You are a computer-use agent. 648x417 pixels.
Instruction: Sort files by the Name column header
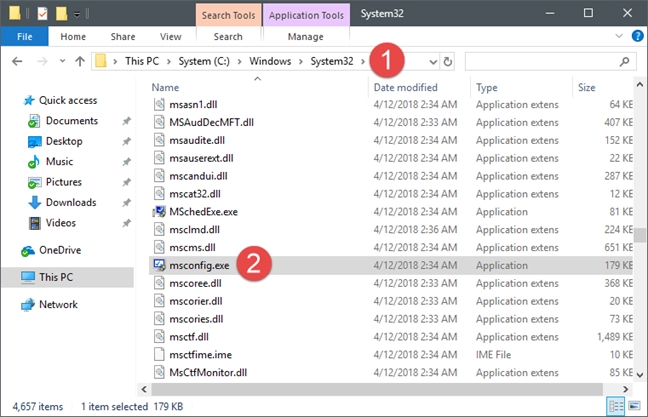pos(165,88)
